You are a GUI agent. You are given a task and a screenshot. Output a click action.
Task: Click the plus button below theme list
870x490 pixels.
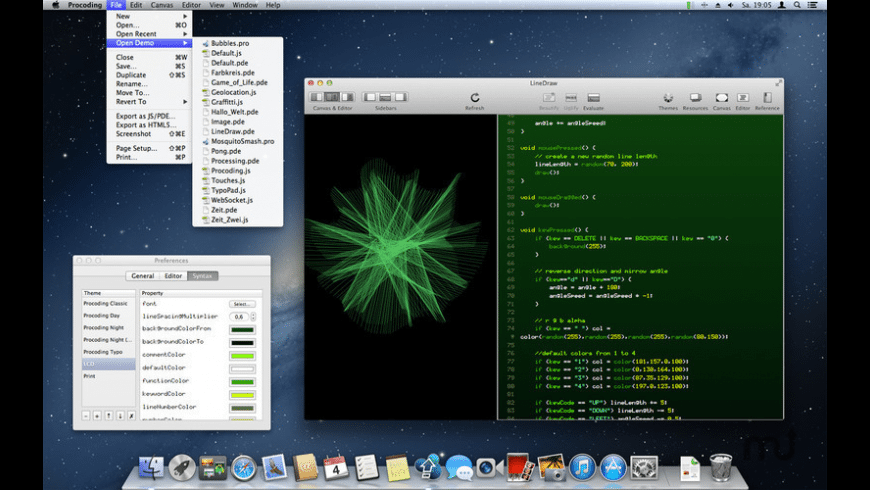click(97, 415)
